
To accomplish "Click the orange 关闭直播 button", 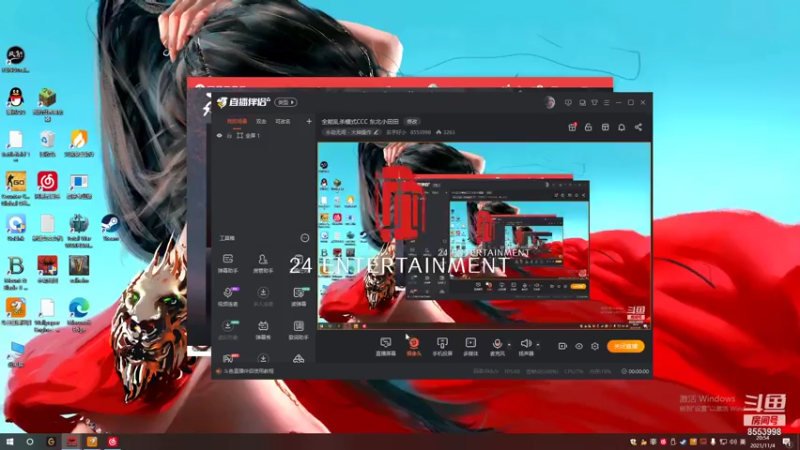I will point(626,346).
